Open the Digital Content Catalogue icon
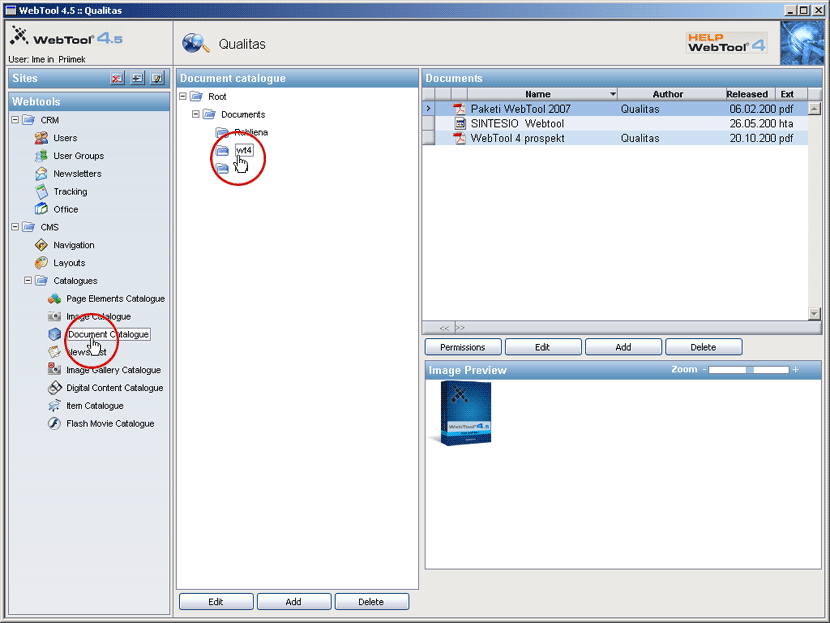 (x=55, y=388)
